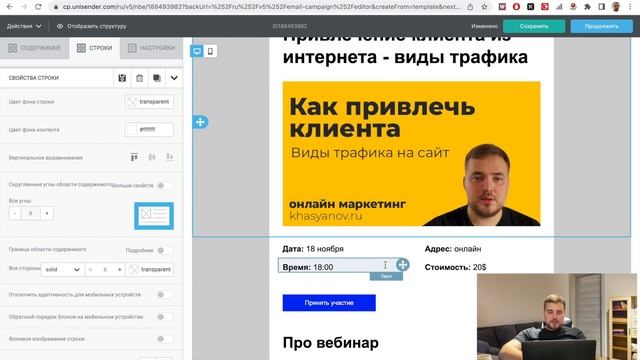Image resolution: width=640 pixels, height=360 pixels.
Task: Decrease border width with minus
Action: pyautogui.click(x=90, y=269)
